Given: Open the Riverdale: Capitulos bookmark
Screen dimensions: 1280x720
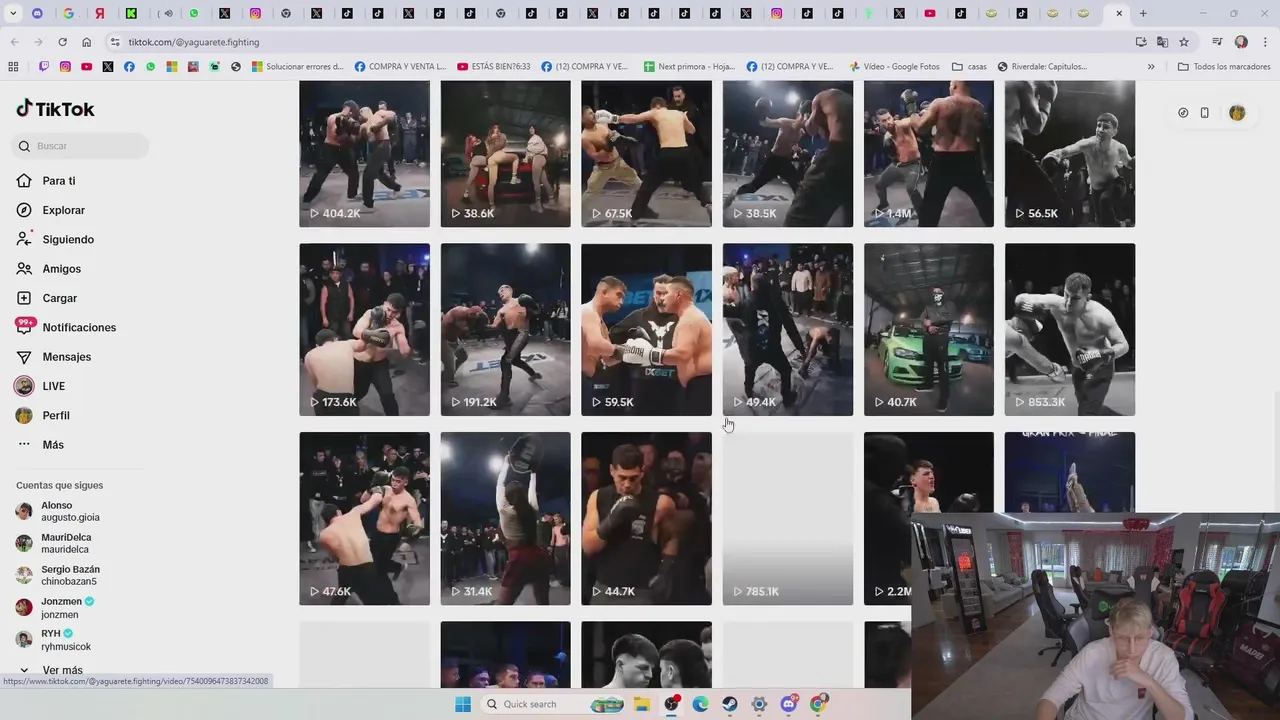Looking at the screenshot, I should [x=1042, y=67].
